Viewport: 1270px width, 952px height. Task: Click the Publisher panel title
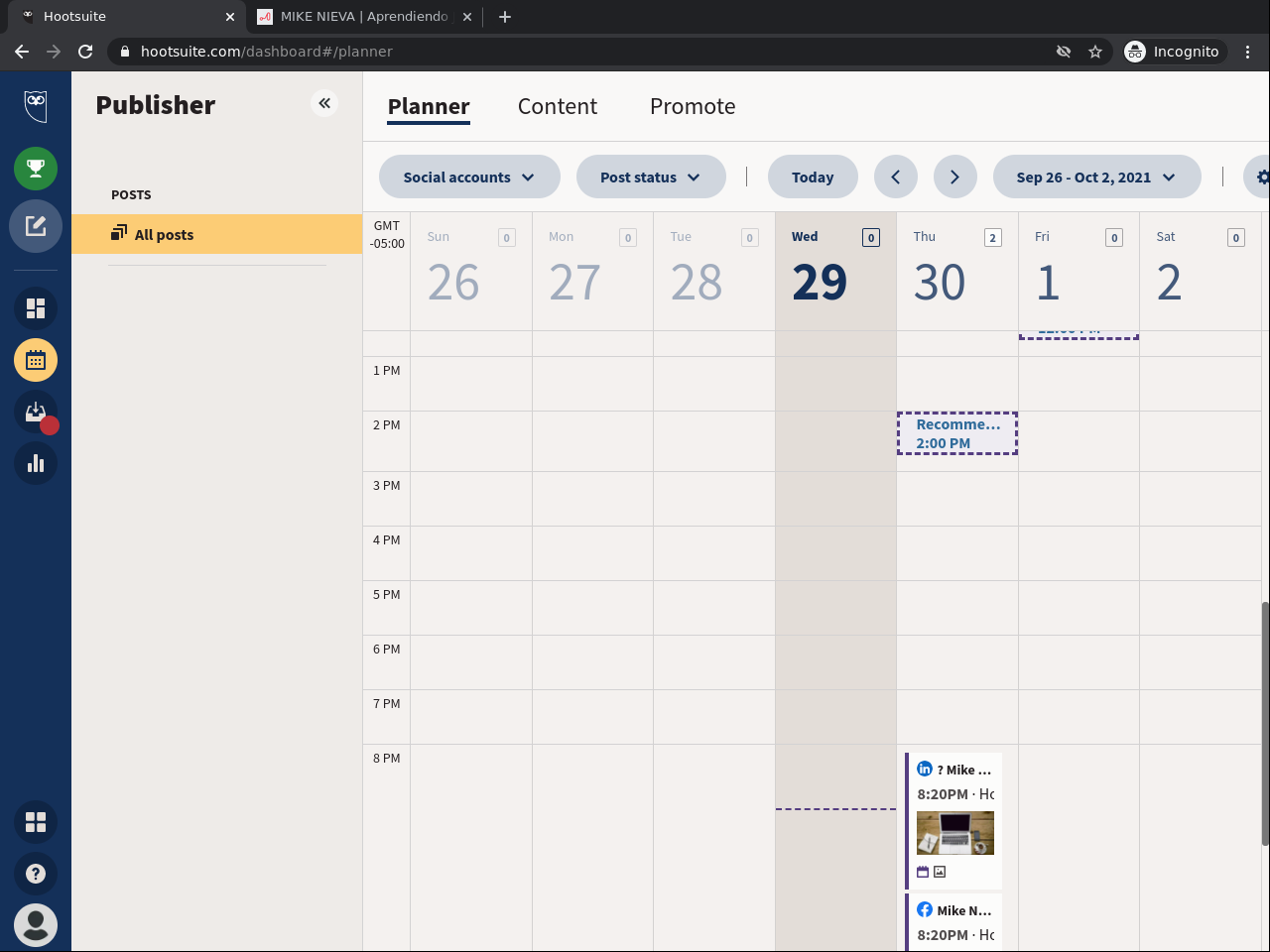pyautogui.click(x=156, y=105)
